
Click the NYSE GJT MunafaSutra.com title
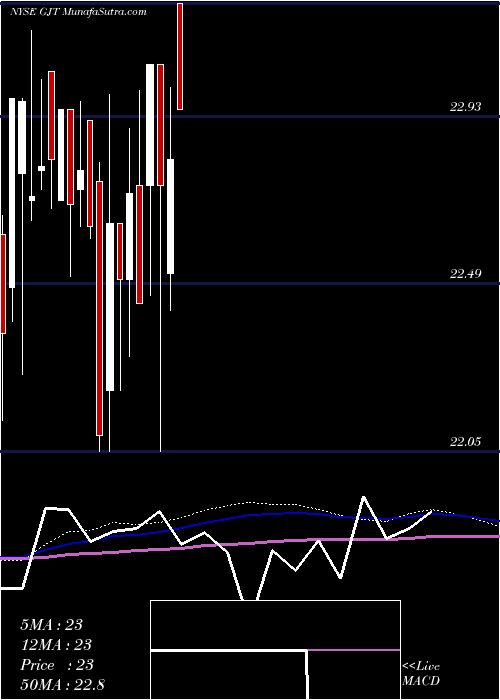(x=78, y=12)
